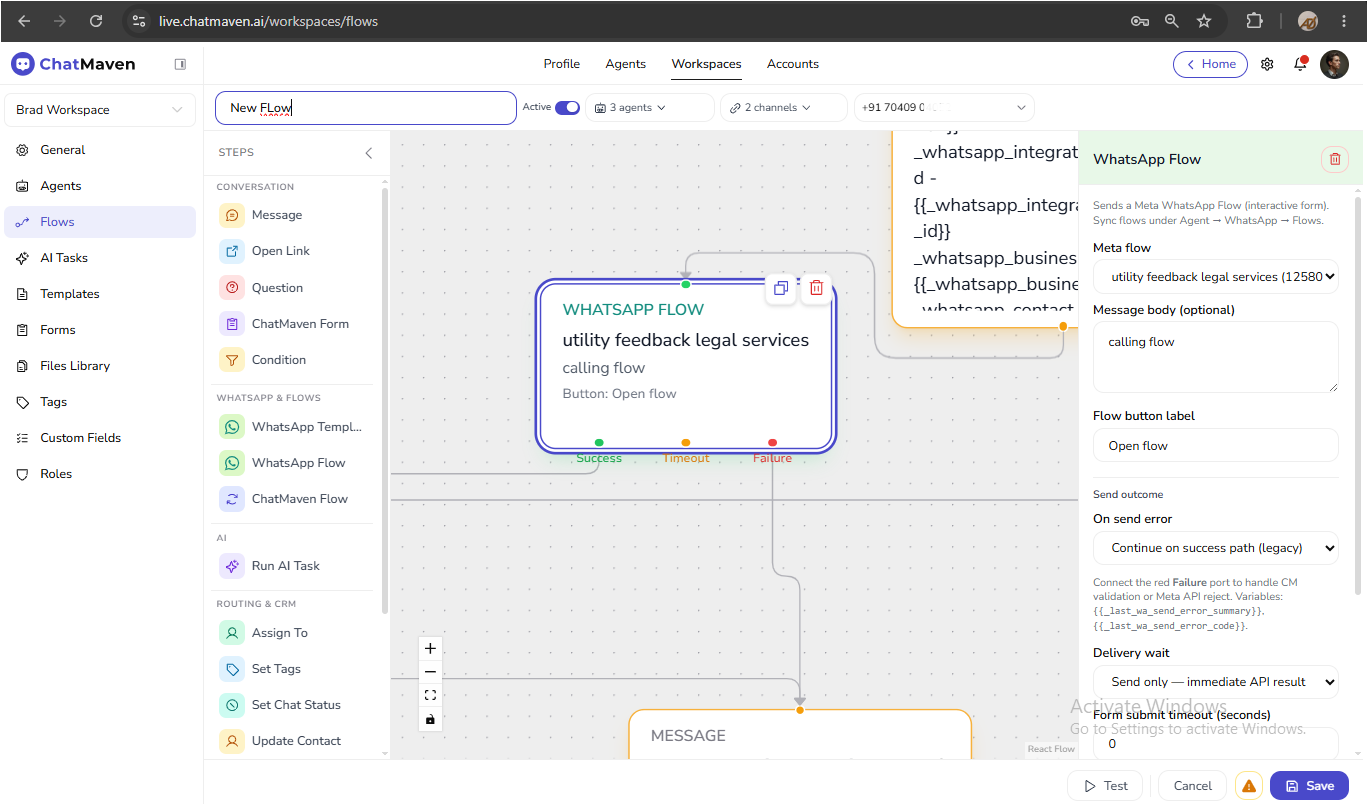1367x811 pixels.
Task: Open Roles in the sidebar
Action: click(100, 474)
